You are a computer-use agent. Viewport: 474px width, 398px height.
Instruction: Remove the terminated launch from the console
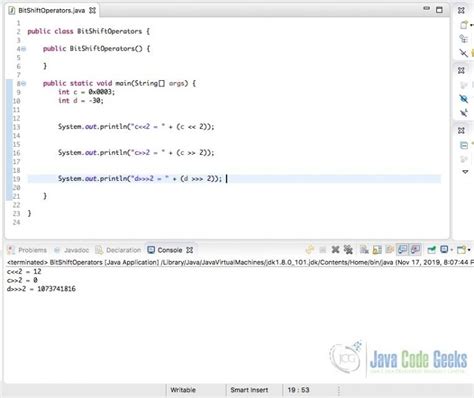tap(335, 249)
